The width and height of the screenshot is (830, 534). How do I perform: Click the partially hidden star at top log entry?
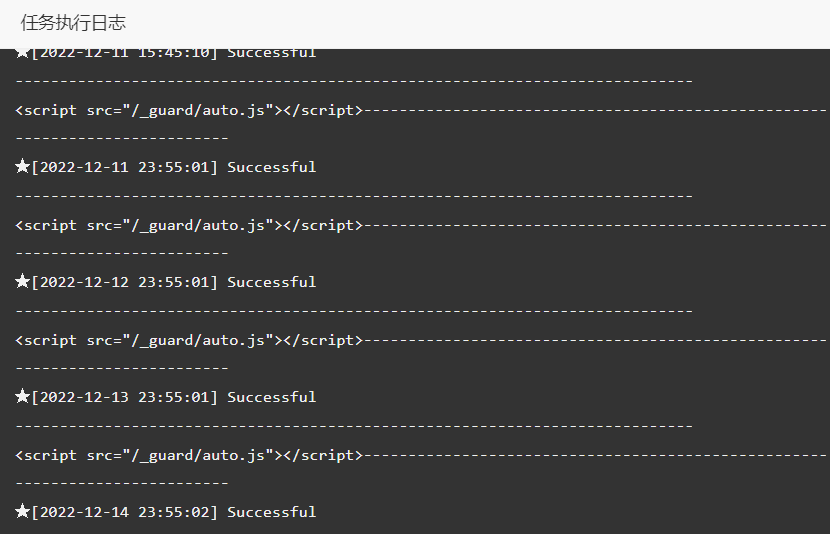[x=22, y=53]
